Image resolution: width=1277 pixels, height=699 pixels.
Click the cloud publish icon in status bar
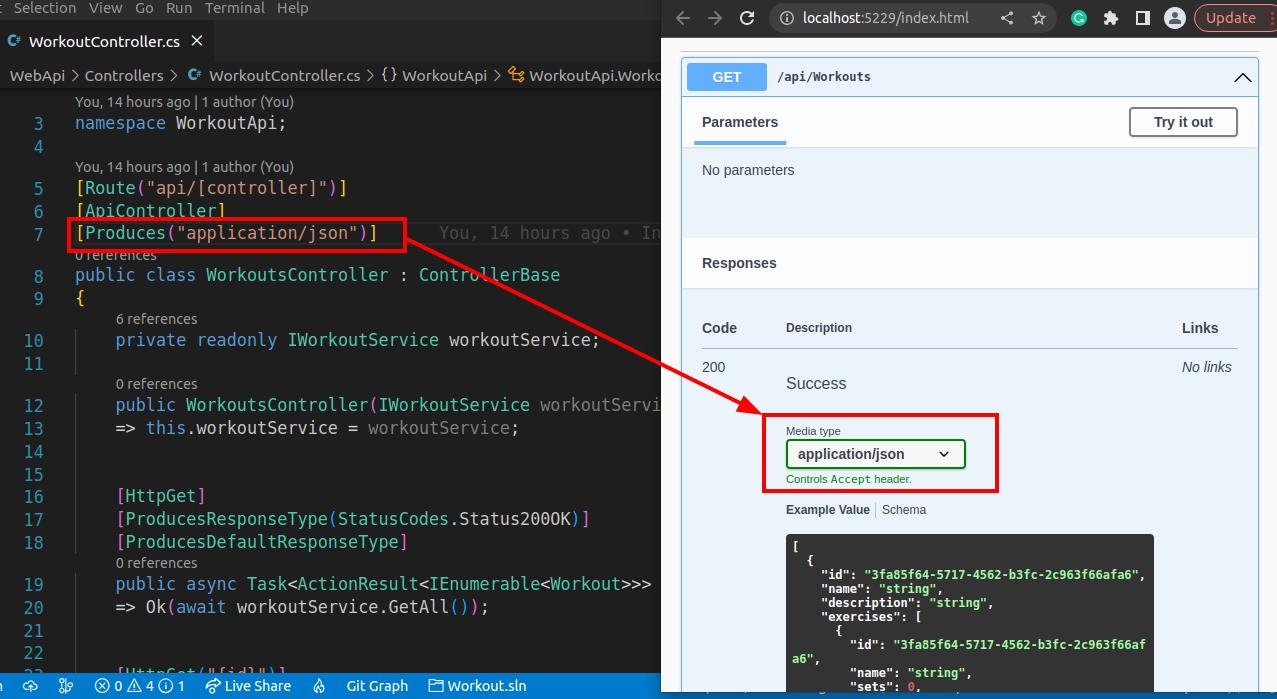[x=31, y=686]
